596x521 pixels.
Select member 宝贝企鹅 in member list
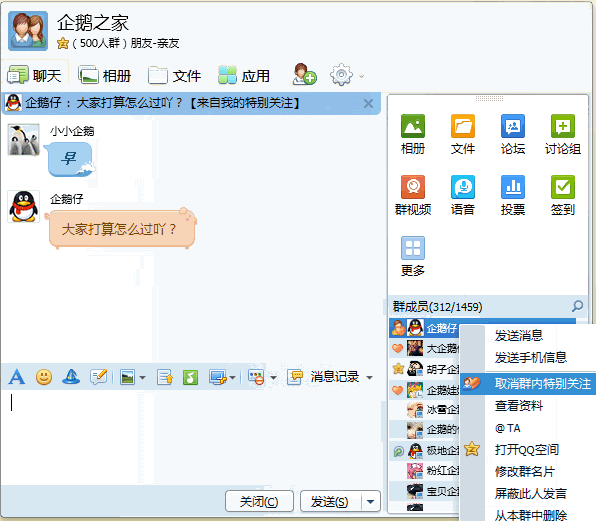[425, 491]
